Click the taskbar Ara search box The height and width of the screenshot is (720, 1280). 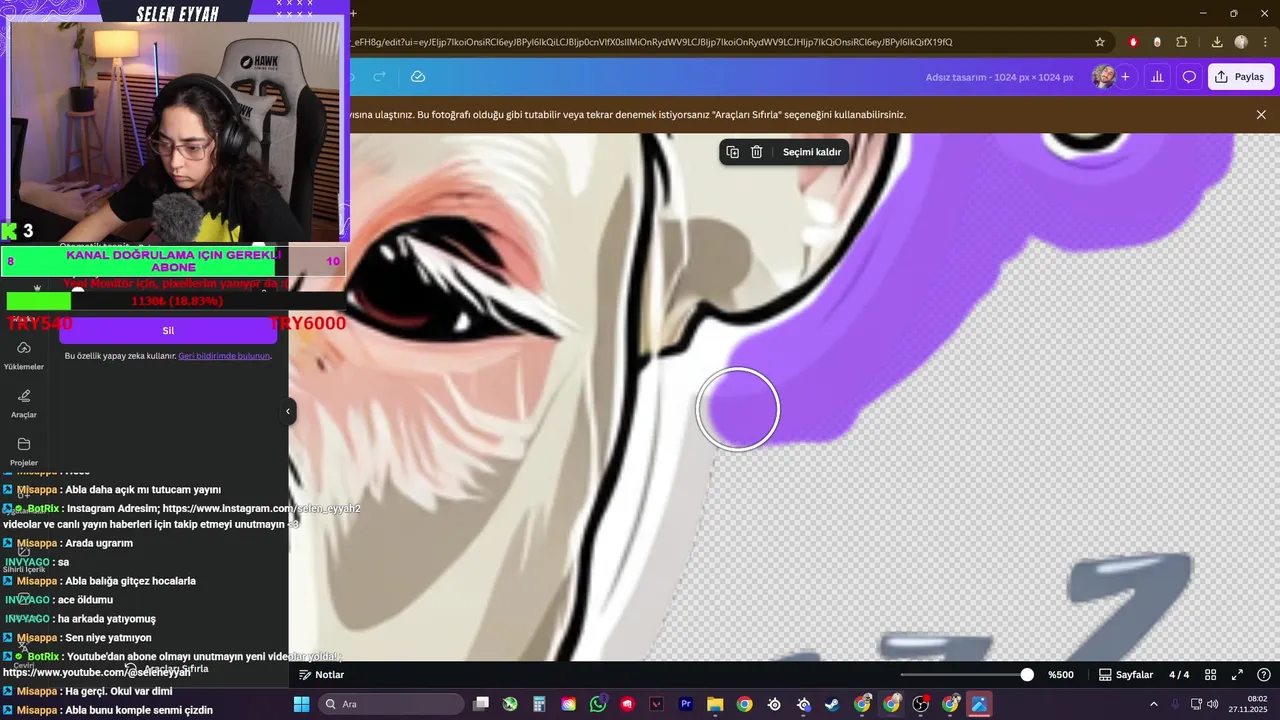(x=392, y=704)
